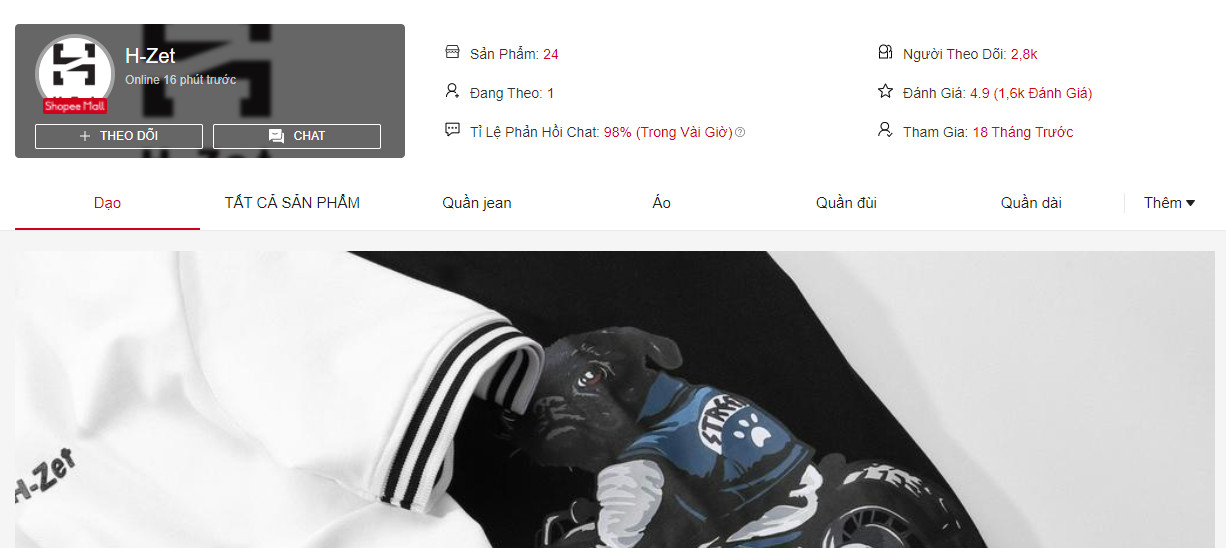
Task: Click the star icon beside Đánh Giá
Action: click(885, 92)
